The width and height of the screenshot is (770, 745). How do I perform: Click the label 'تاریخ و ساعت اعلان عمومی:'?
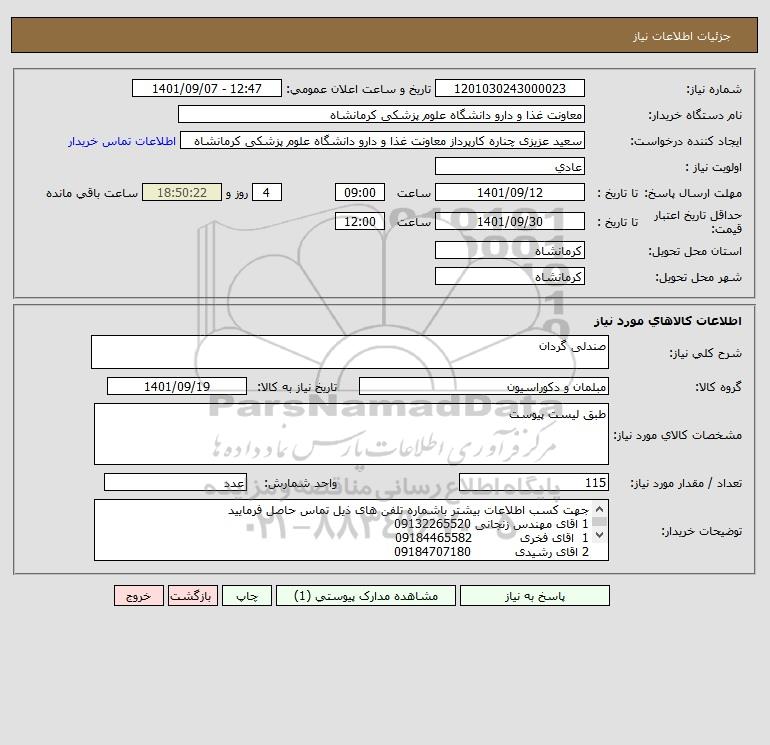(358, 89)
